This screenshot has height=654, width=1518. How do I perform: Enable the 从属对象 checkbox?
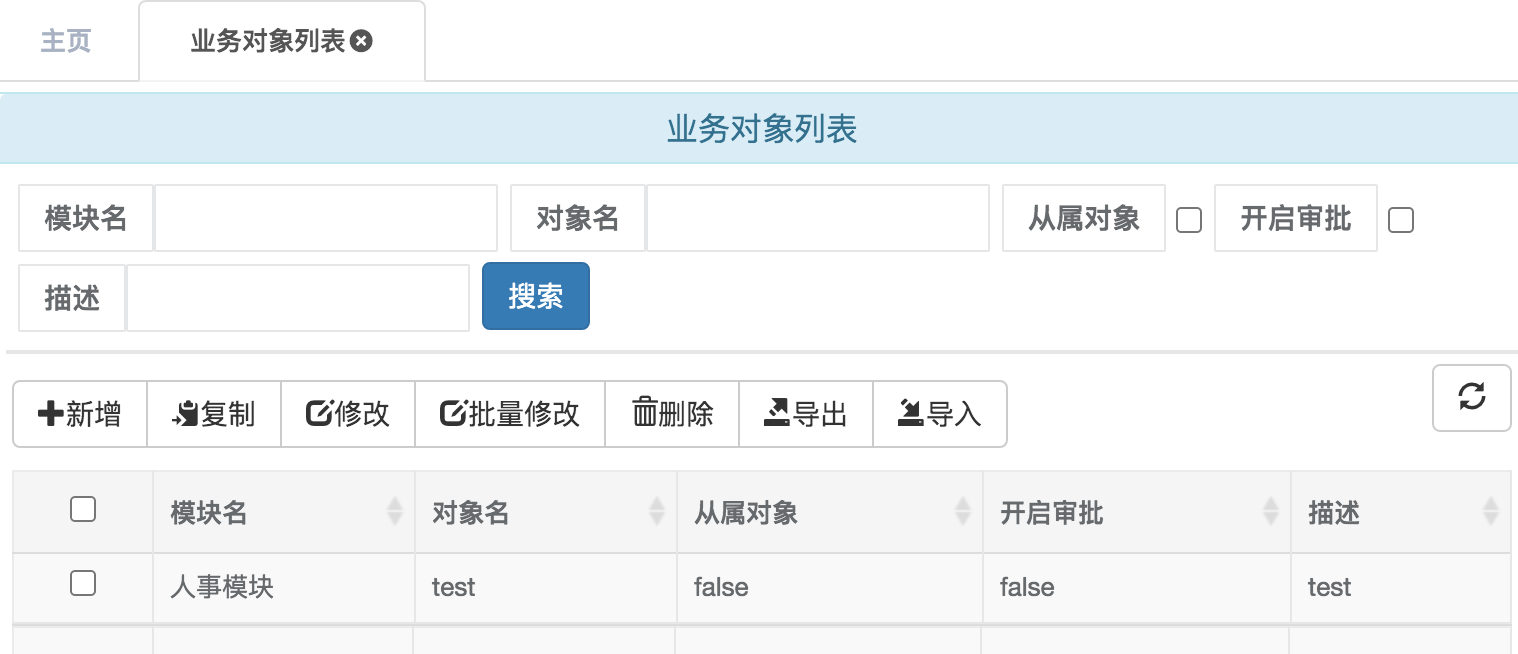click(x=1189, y=218)
